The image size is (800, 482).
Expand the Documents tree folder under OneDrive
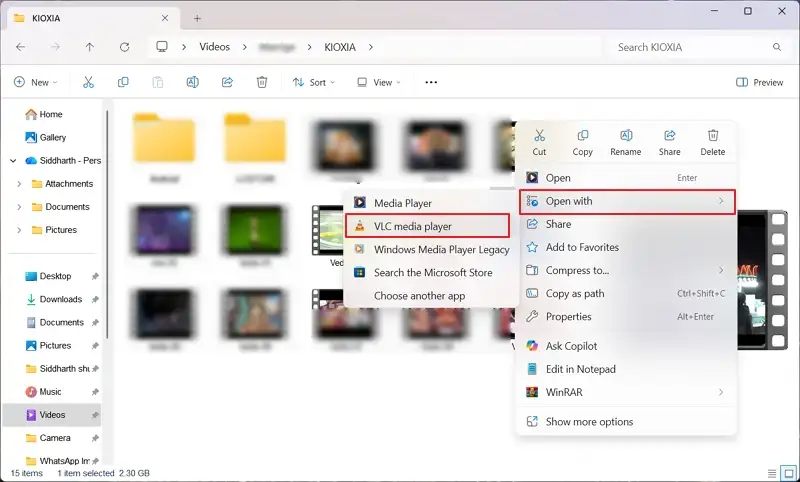tap(19, 207)
